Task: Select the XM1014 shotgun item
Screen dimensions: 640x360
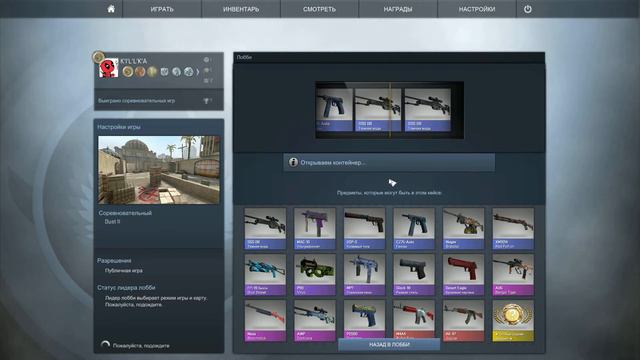Action: pyautogui.click(x=513, y=229)
